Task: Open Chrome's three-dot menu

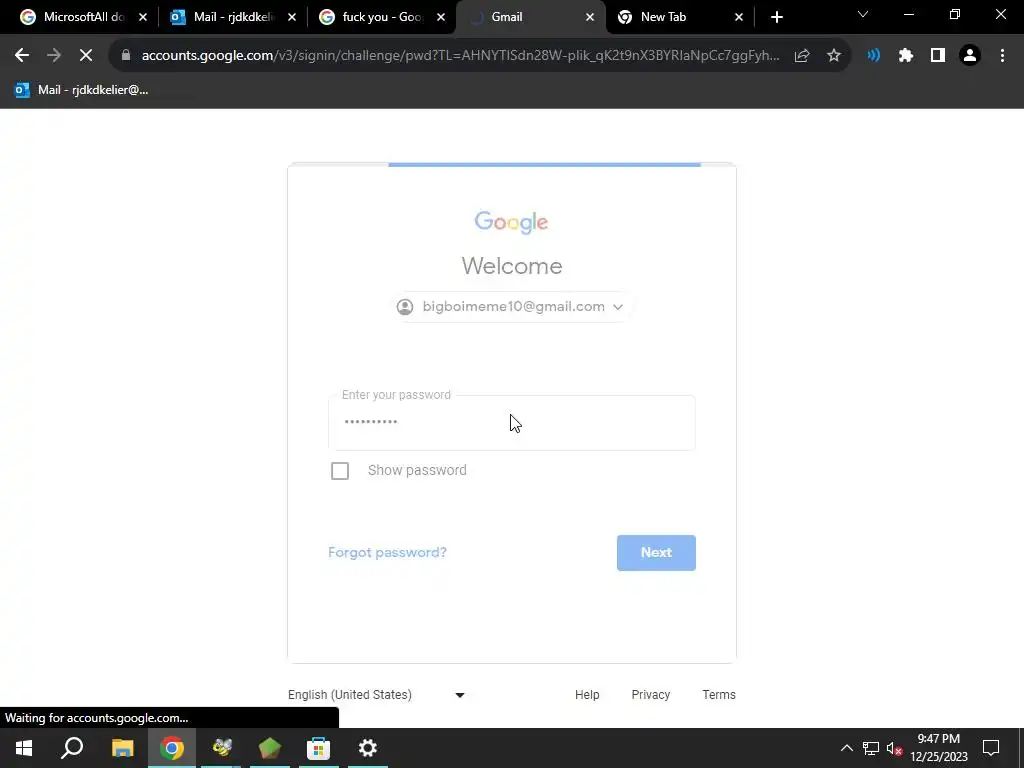Action: click(1002, 56)
